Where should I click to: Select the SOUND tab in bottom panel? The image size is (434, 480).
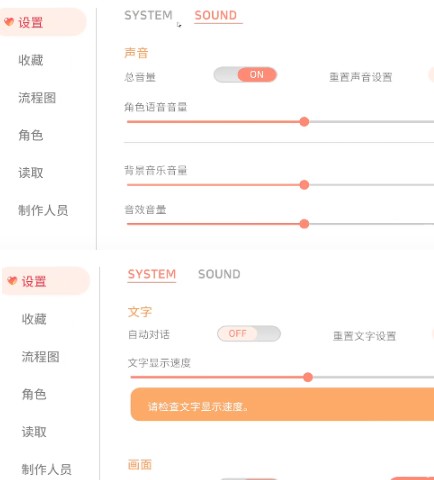tap(219, 274)
